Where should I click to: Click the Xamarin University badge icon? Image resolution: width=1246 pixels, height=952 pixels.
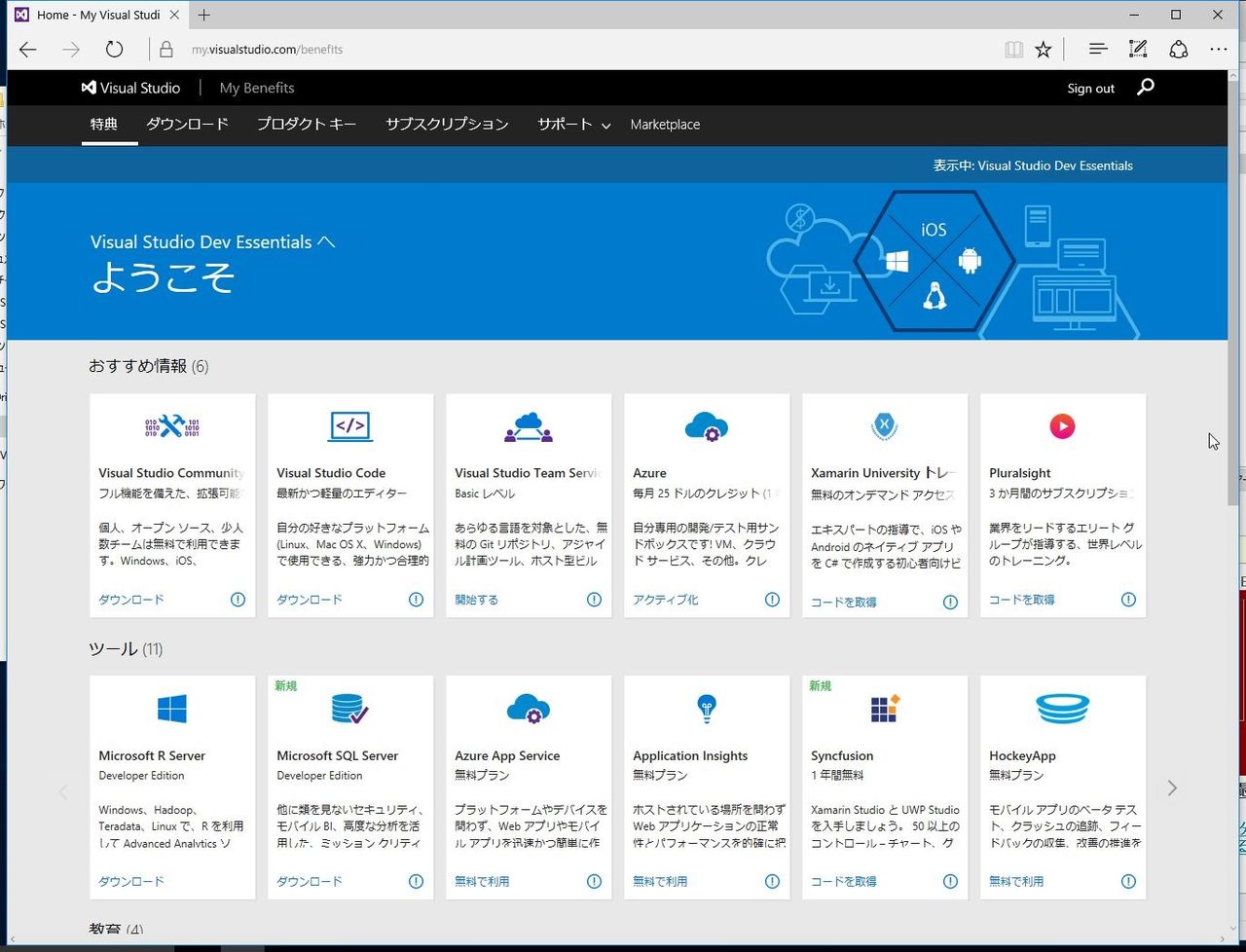pyautogui.click(x=884, y=425)
